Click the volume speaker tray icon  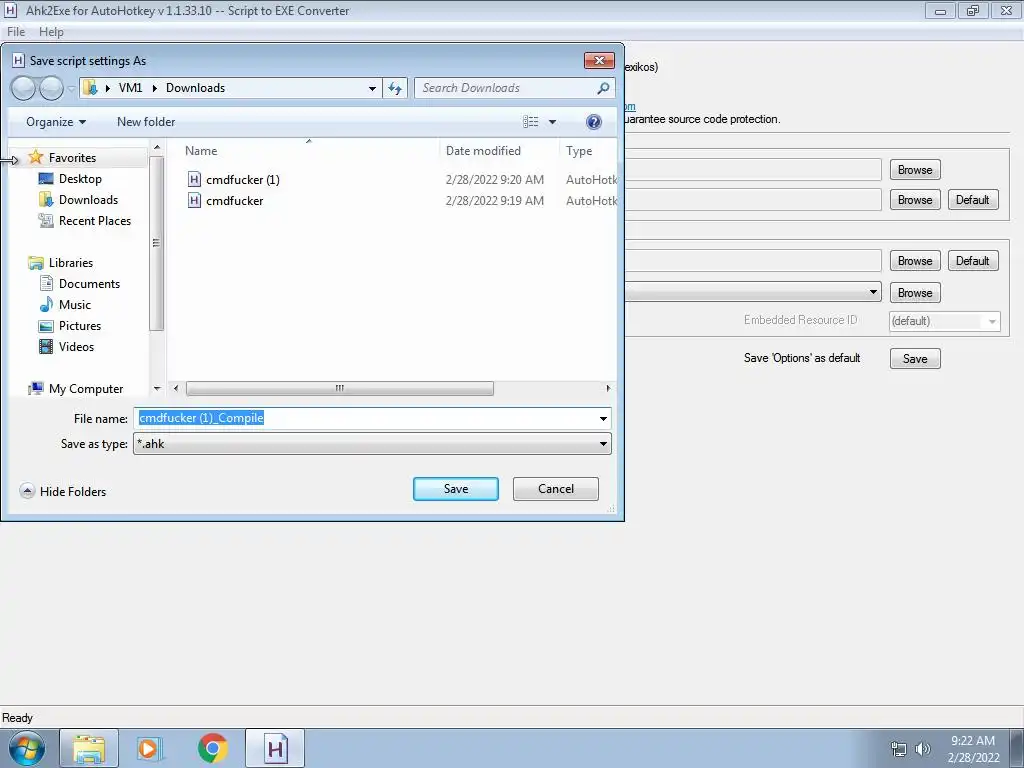pos(923,749)
